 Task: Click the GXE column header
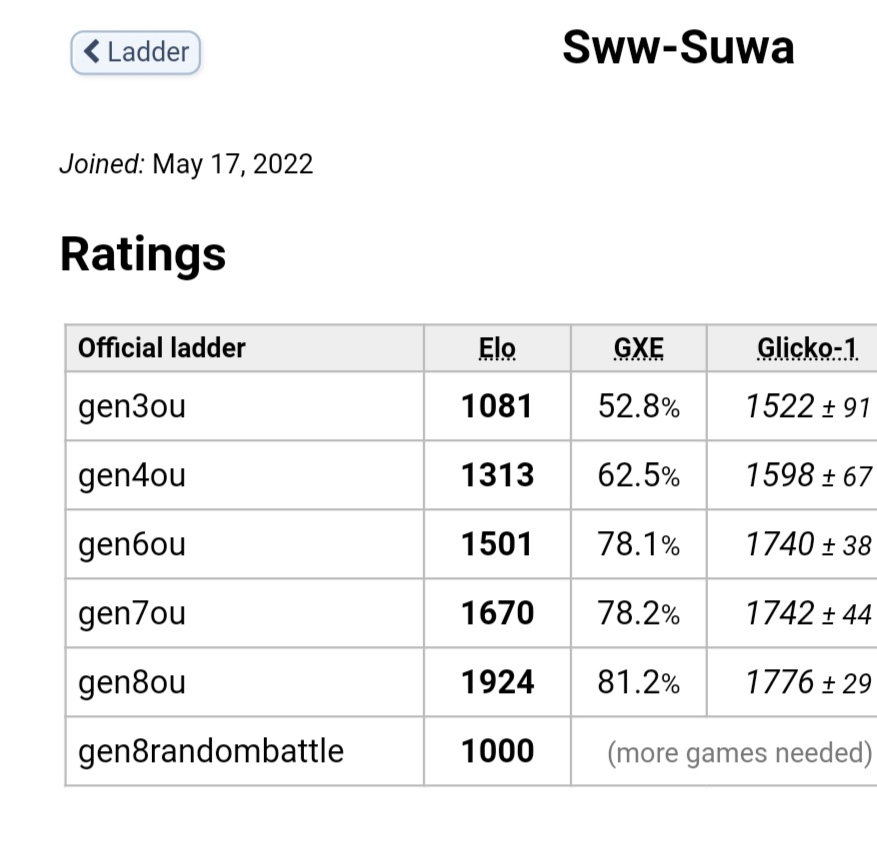tap(638, 348)
